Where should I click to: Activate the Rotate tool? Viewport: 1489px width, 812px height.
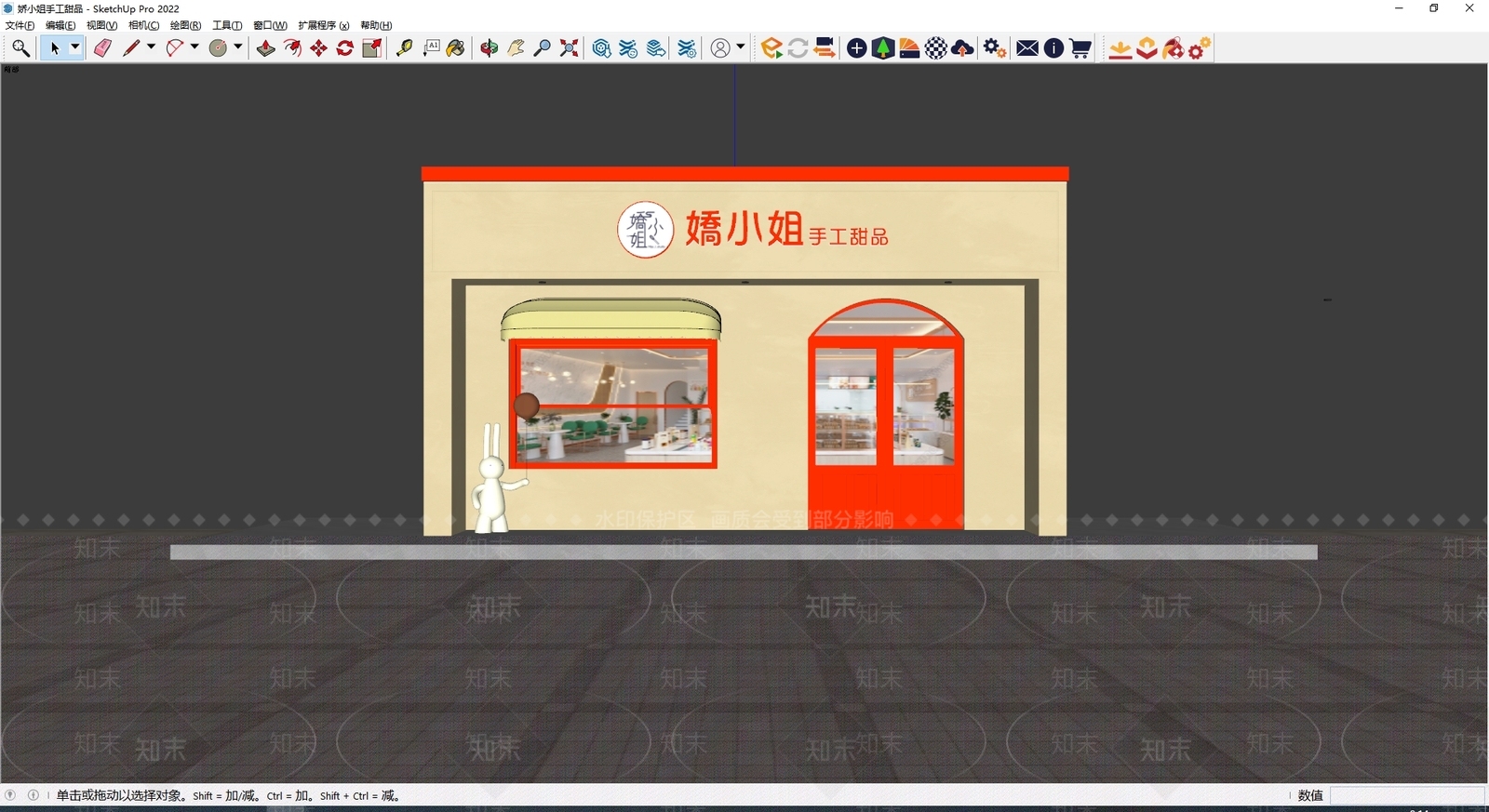345,48
